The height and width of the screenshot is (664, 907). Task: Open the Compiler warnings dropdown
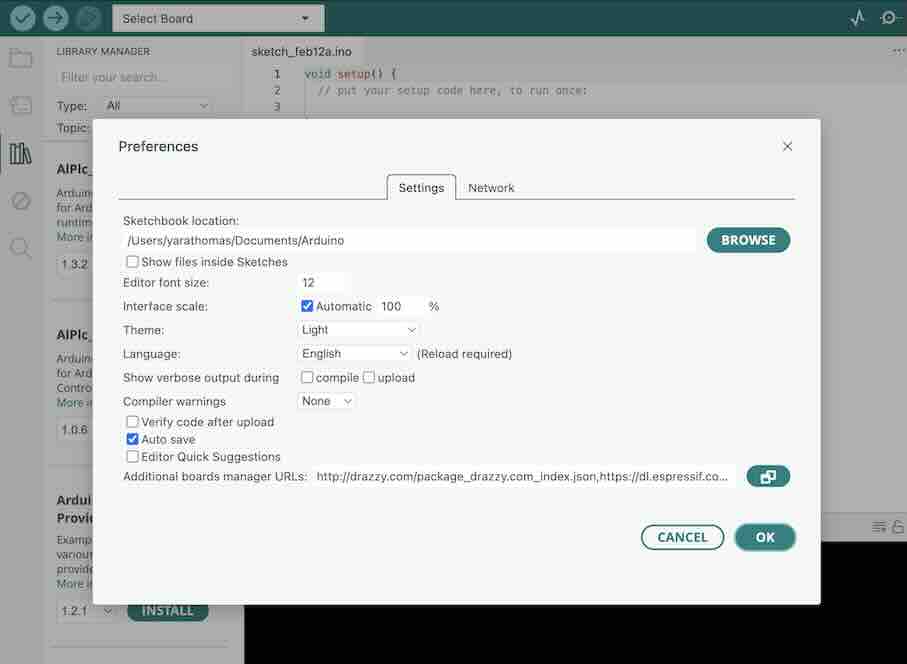tap(326, 401)
